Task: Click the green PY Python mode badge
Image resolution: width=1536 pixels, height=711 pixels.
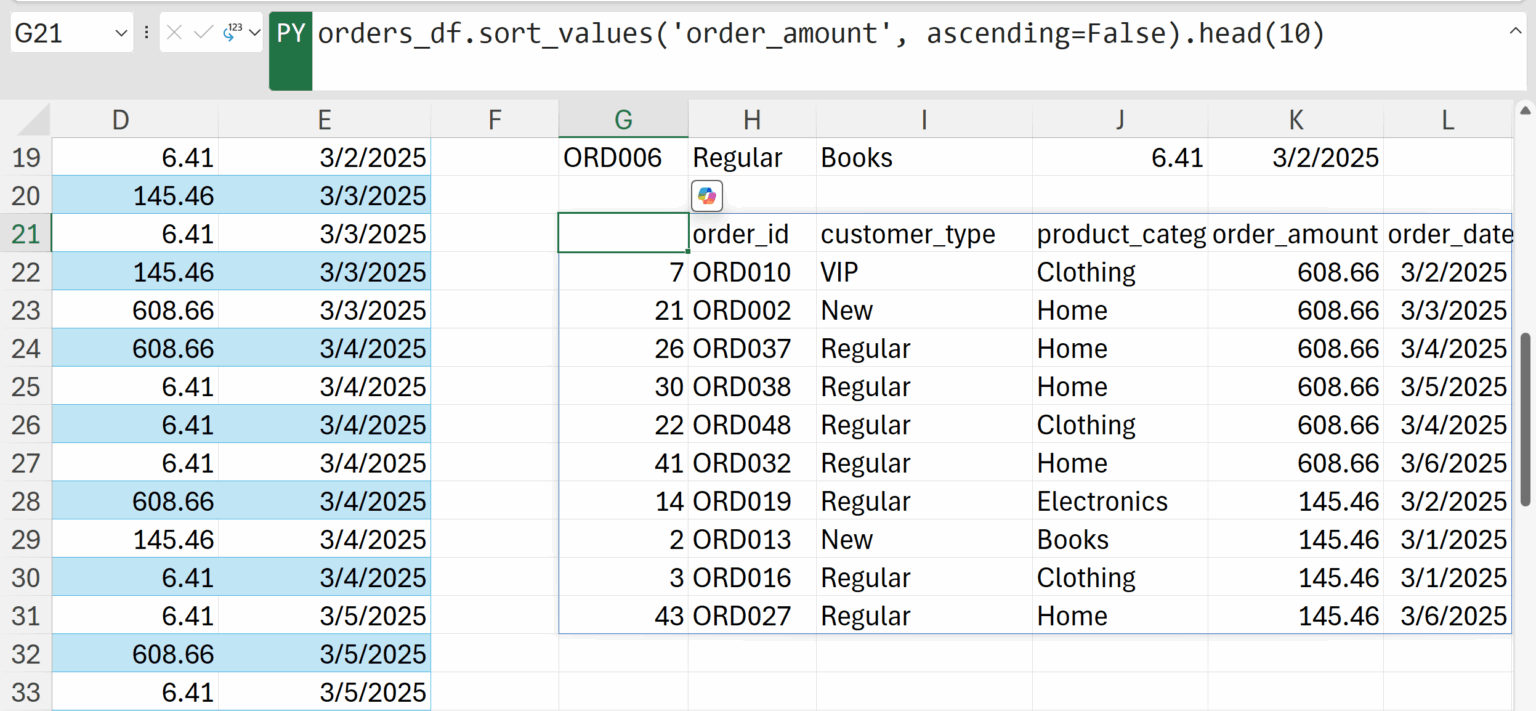Action: click(x=290, y=35)
